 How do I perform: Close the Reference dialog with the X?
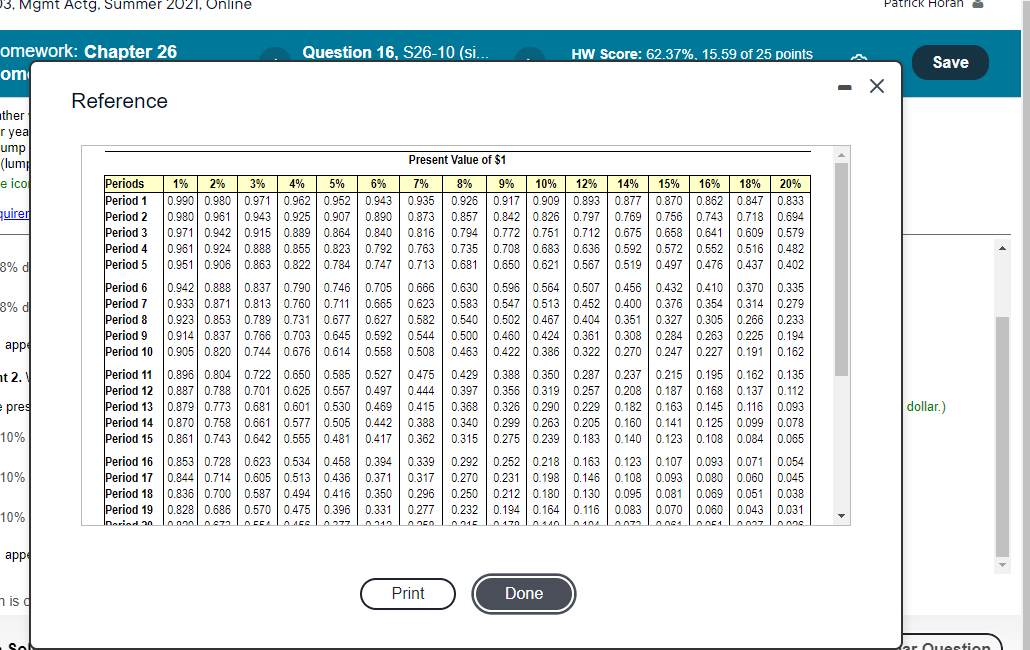click(x=877, y=86)
